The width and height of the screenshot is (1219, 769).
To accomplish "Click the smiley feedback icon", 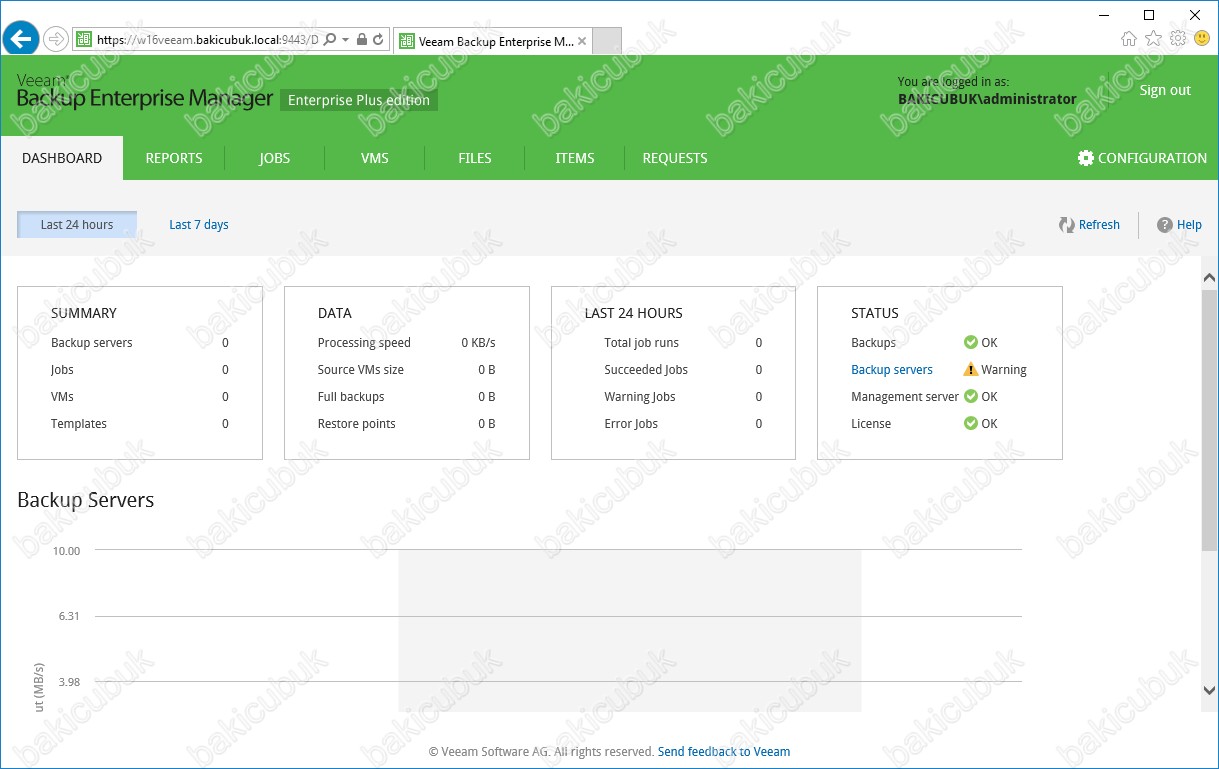I will pyautogui.click(x=1202, y=39).
